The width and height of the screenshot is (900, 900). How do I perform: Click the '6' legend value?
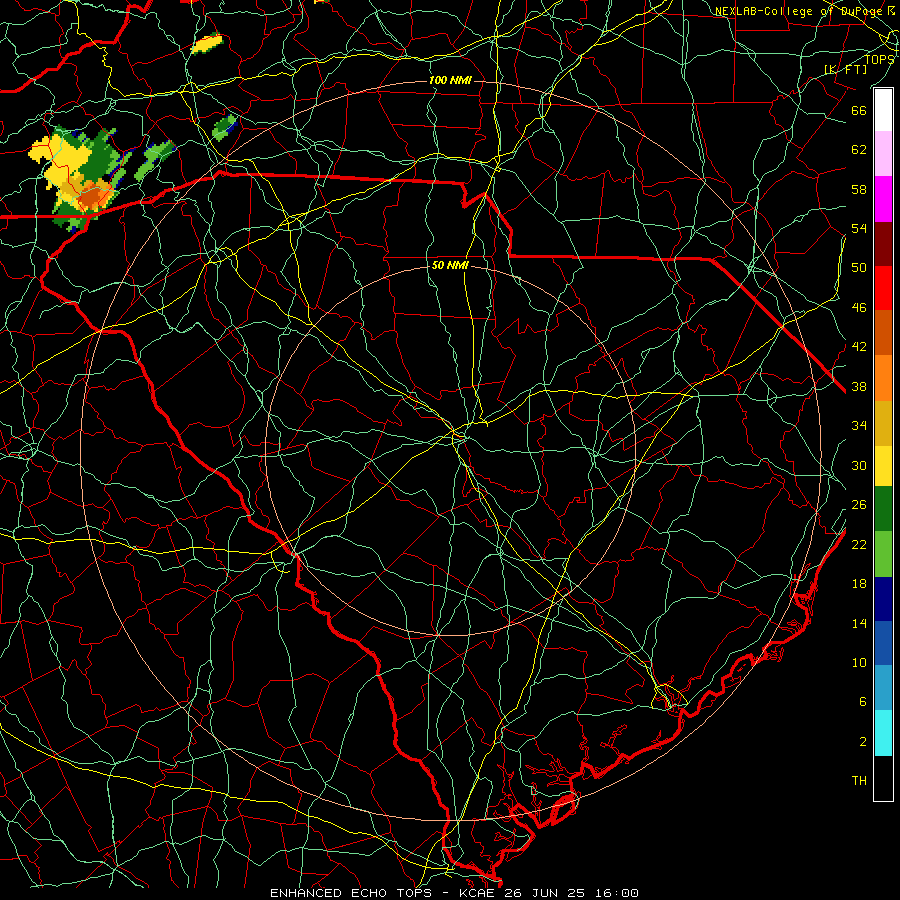pyautogui.click(x=862, y=701)
